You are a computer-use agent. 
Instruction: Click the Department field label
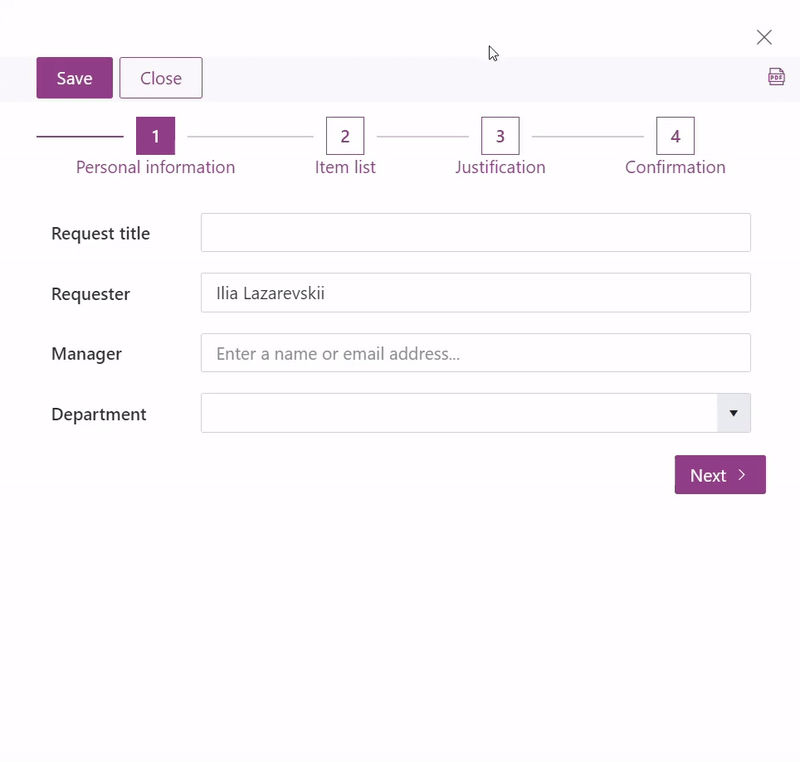[x=99, y=414]
